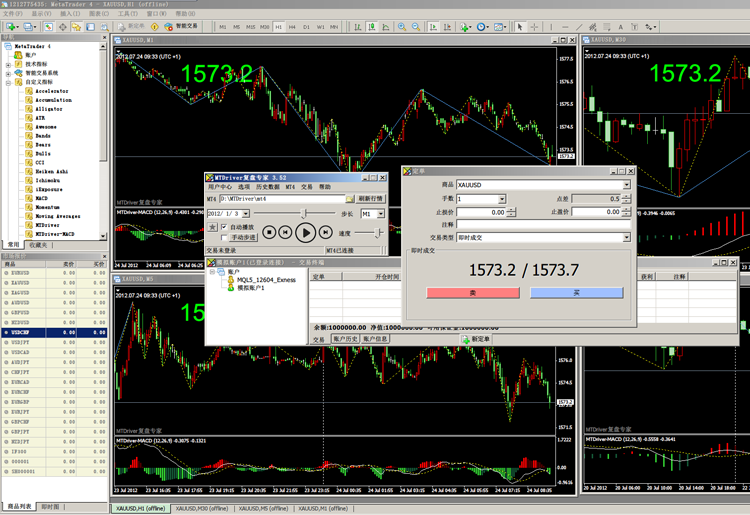Click the folder browse icon beside MT4 path
This screenshot has width=750, height=515.
[x=351, y=199]
